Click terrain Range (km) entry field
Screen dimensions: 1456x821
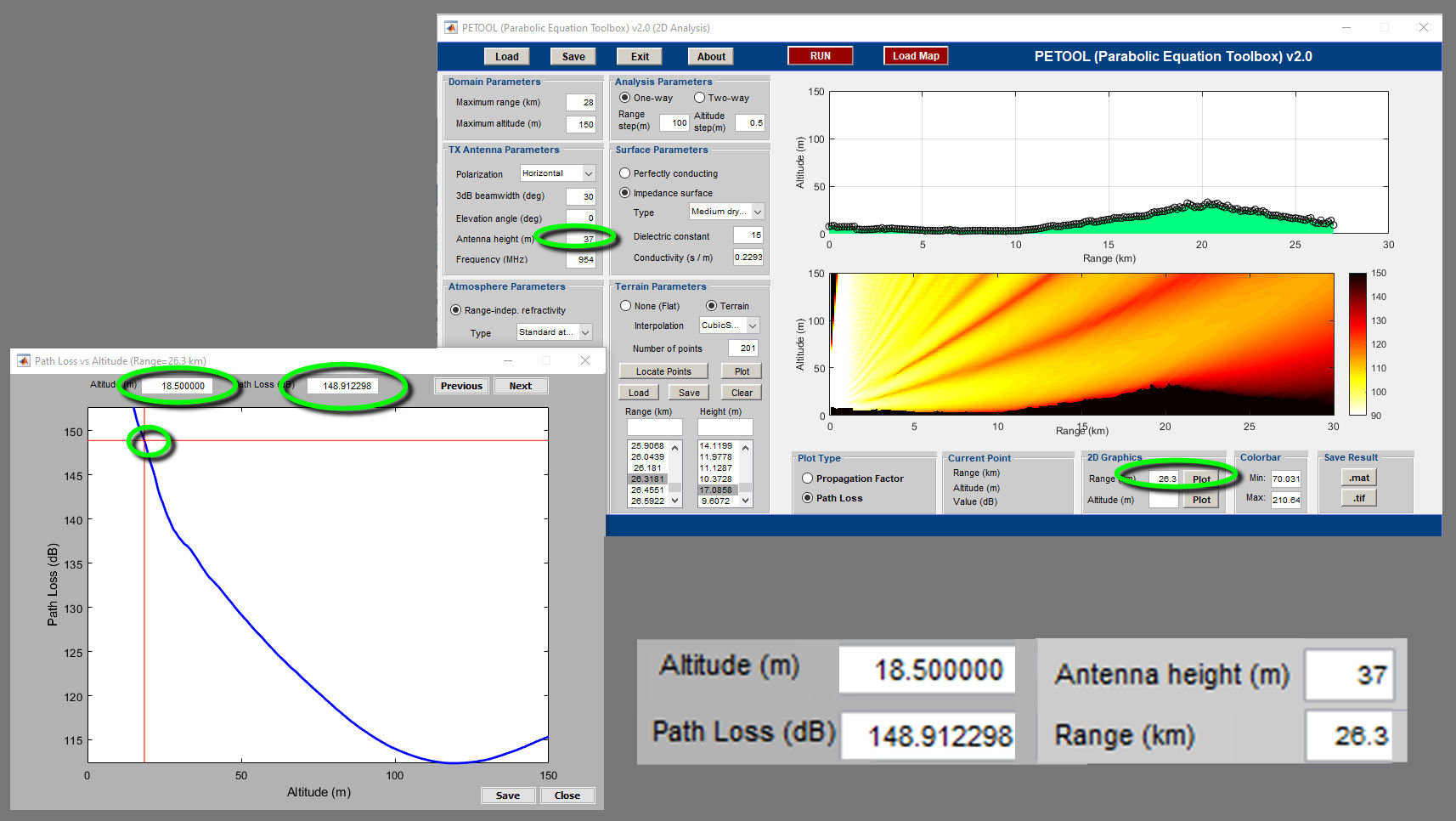[654, 427]
